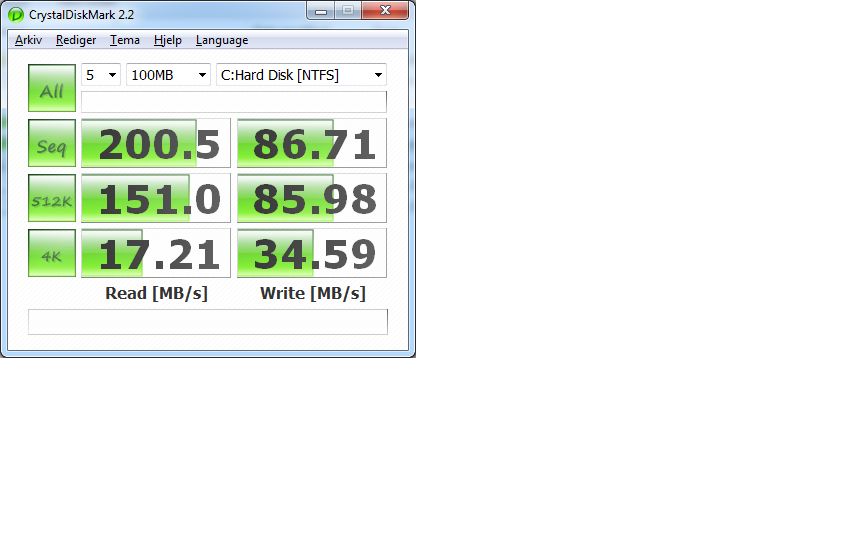Click the 4K write result 34.59

[312, 253]
